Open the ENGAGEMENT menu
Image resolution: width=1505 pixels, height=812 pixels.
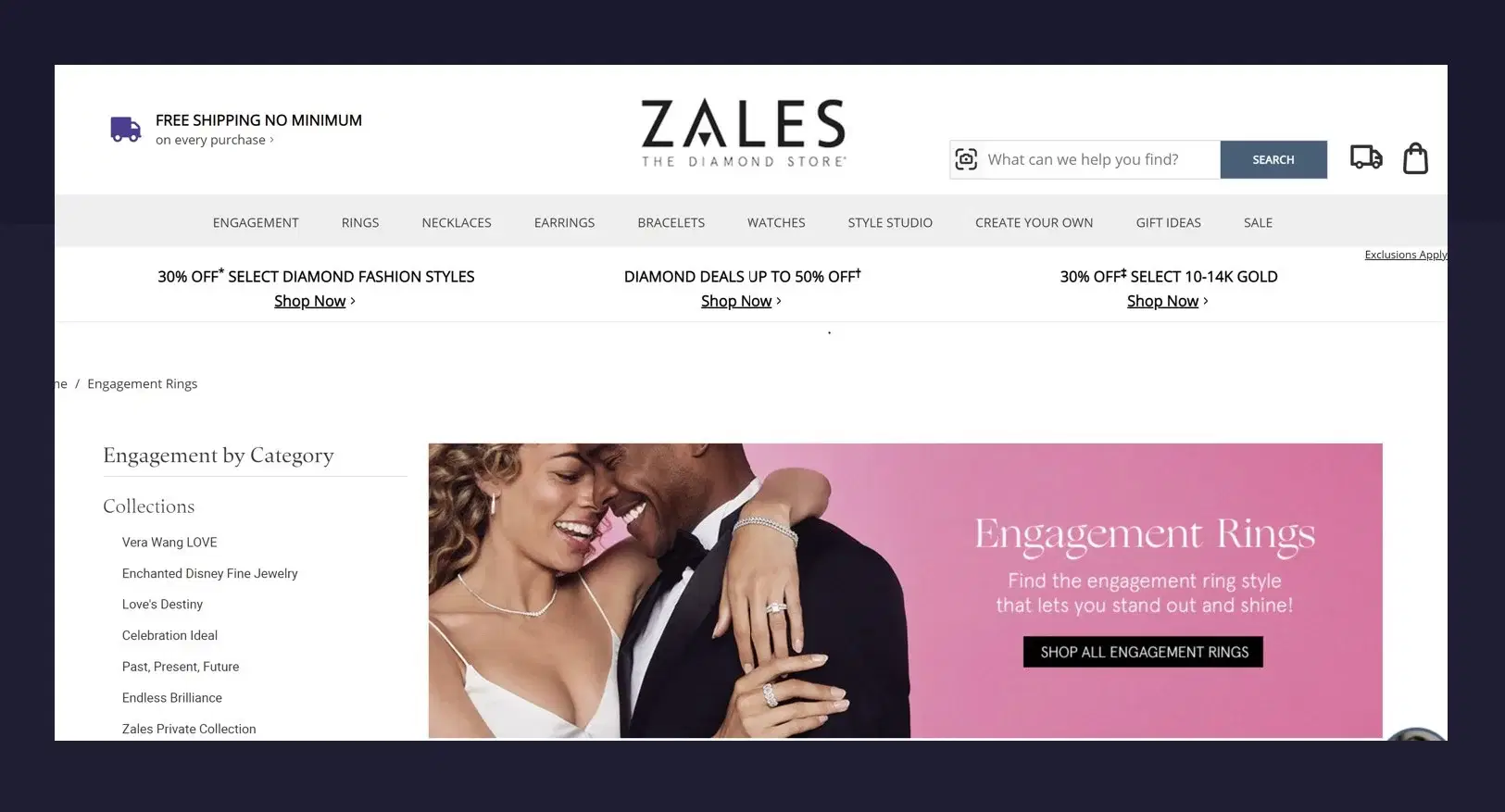(256, 222)
